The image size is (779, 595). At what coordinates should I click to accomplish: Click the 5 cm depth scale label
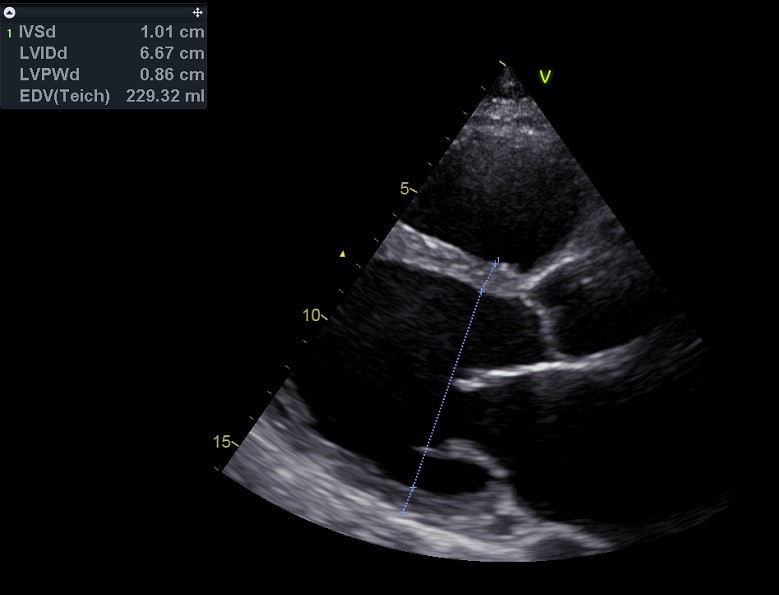(405, 189)
